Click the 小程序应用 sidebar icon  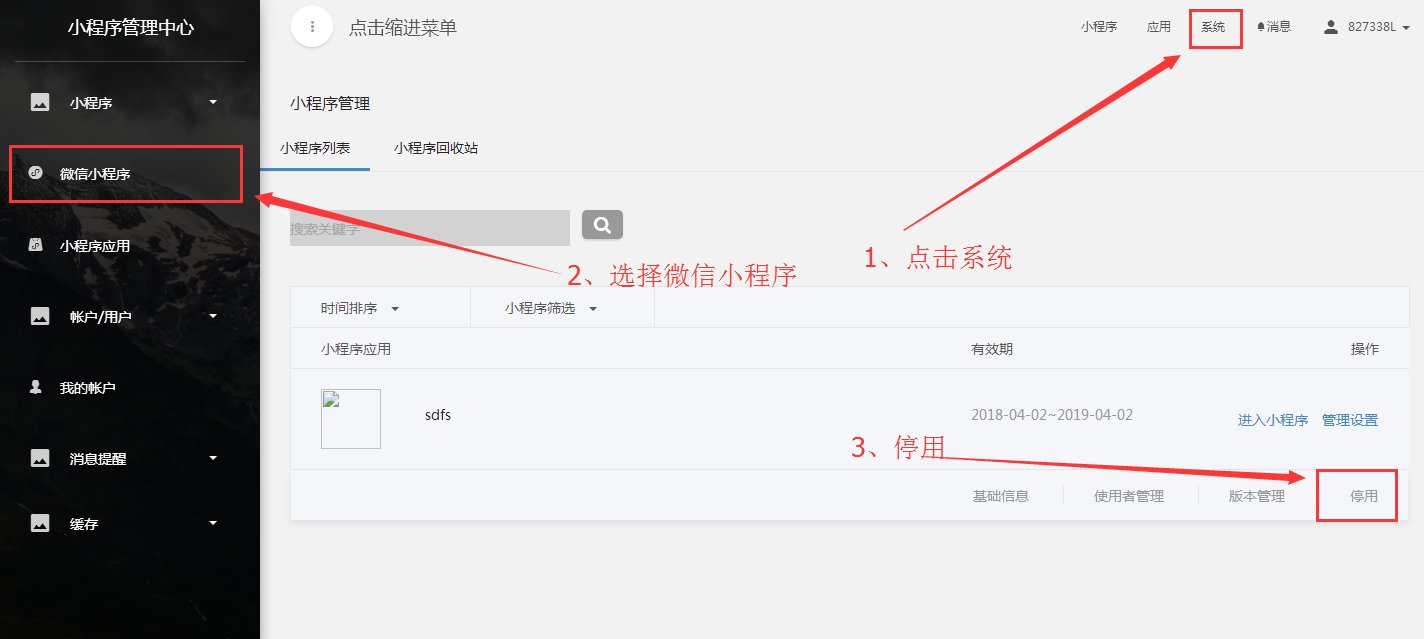(35, 244)
